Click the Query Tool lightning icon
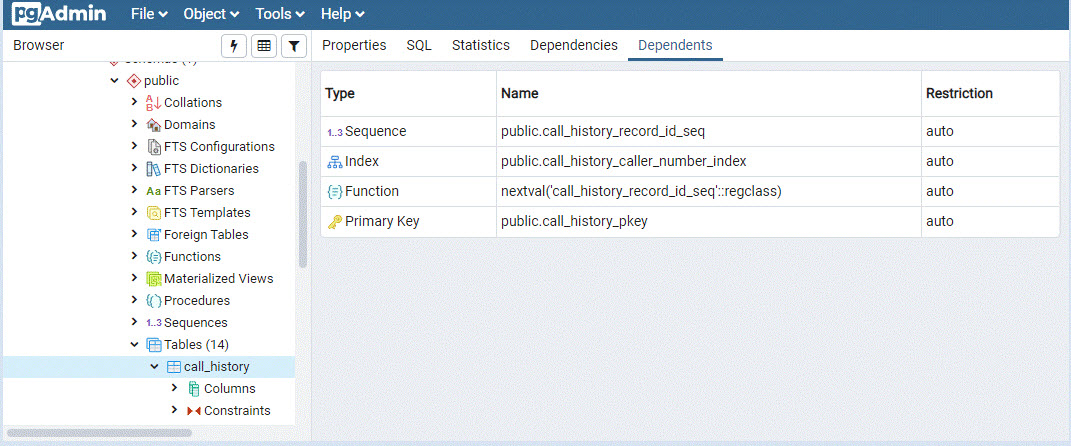This screenshot has height=446, width=1071. tap(234, 46)
